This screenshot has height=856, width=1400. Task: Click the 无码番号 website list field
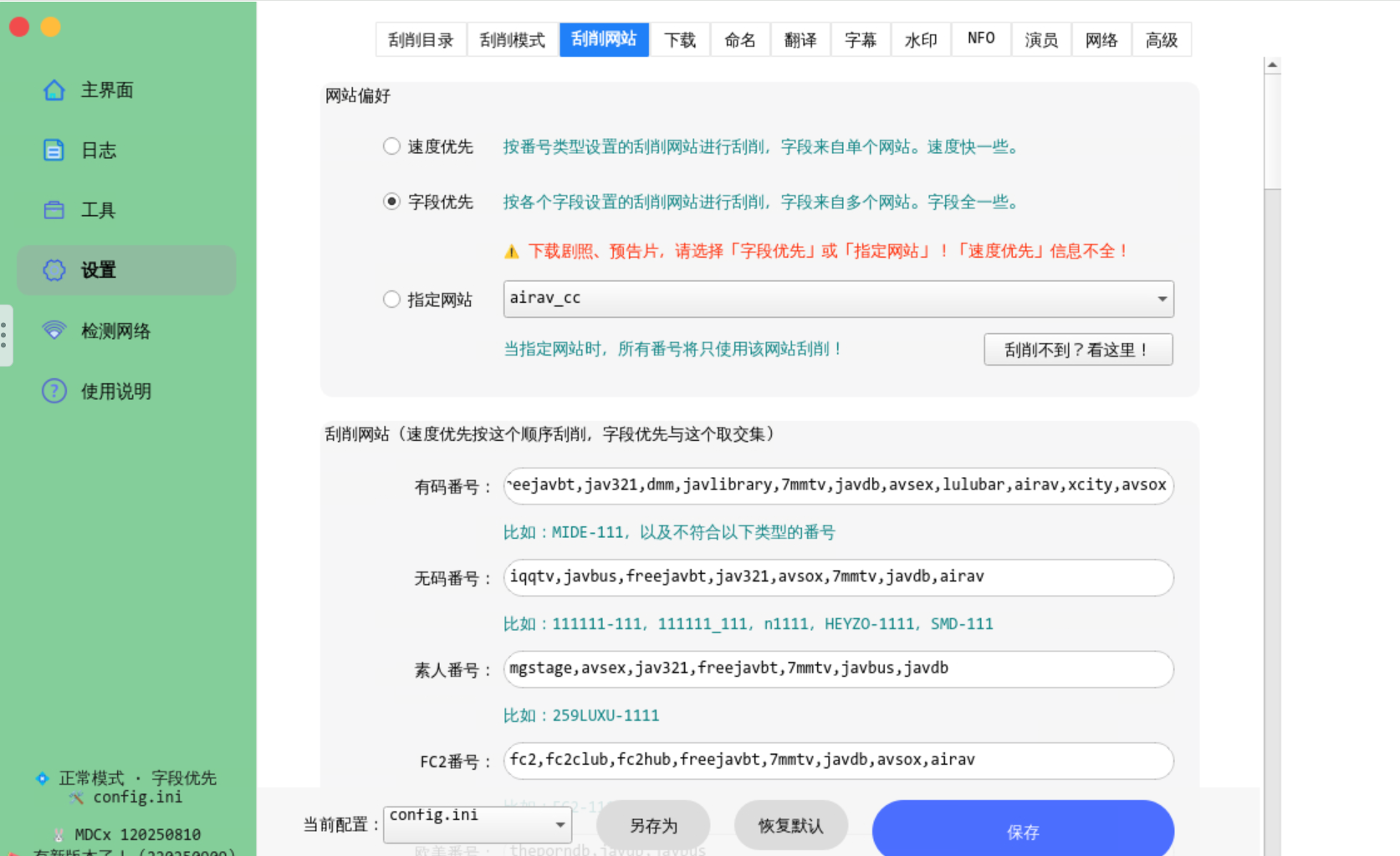[838, 577]
